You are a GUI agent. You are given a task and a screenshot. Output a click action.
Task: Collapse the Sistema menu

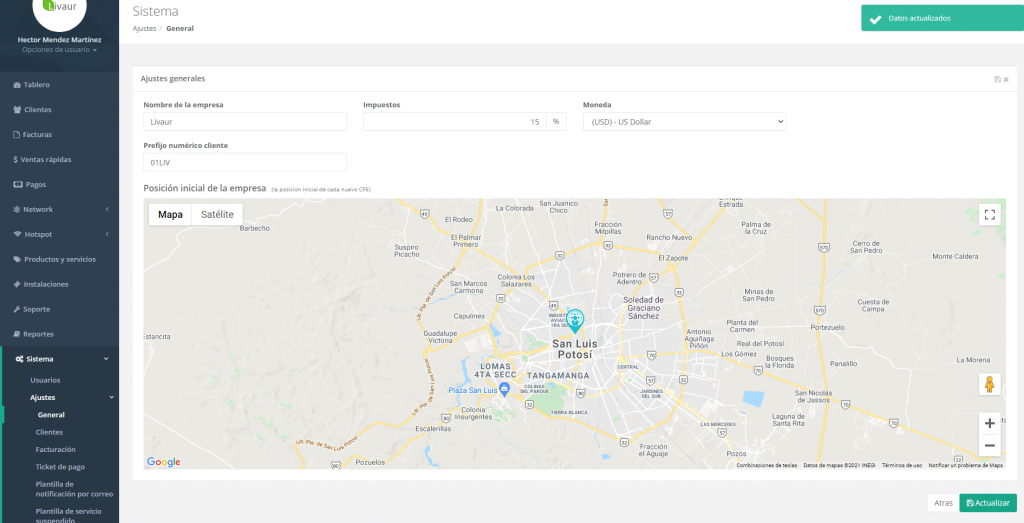59,359
